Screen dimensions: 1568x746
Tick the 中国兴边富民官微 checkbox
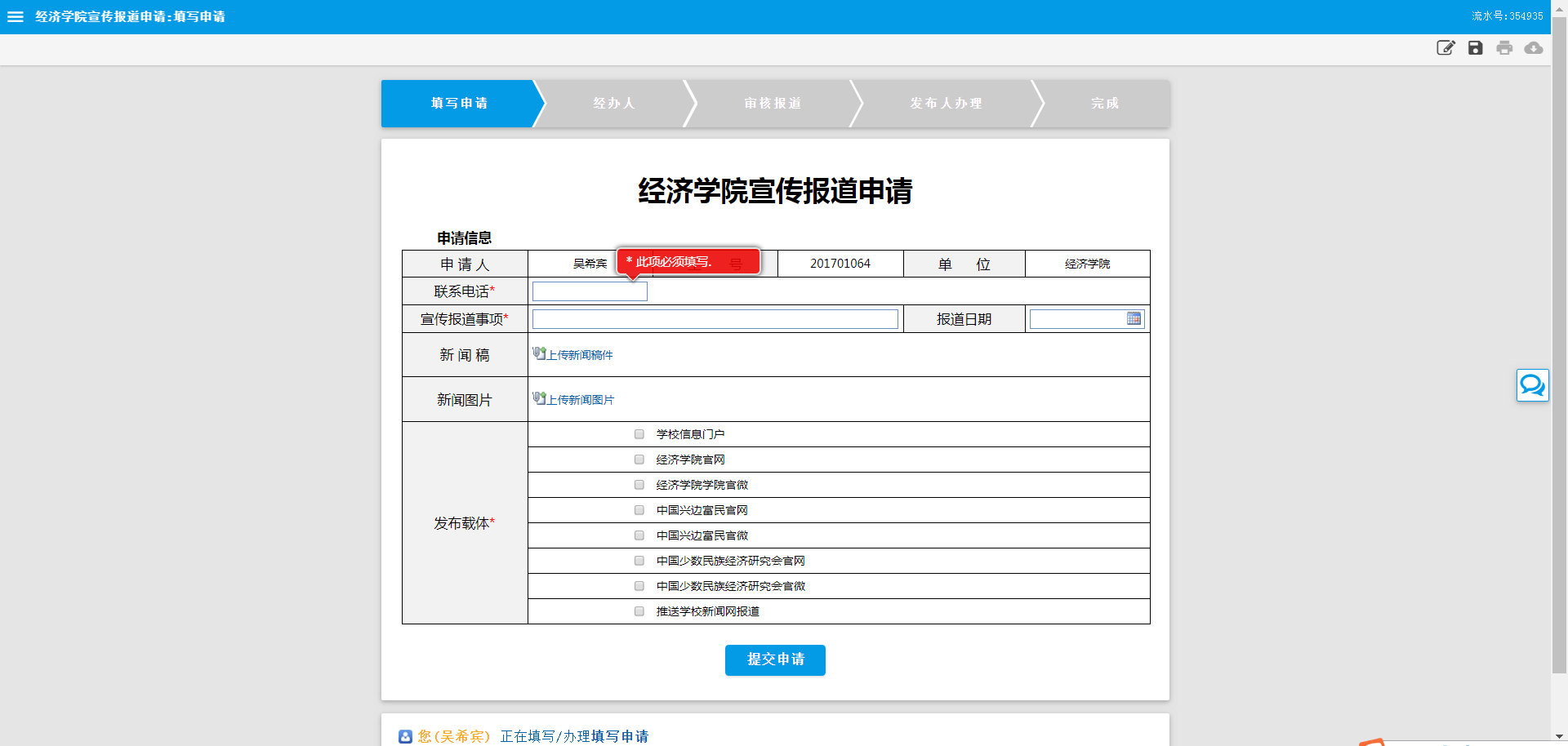639,535
